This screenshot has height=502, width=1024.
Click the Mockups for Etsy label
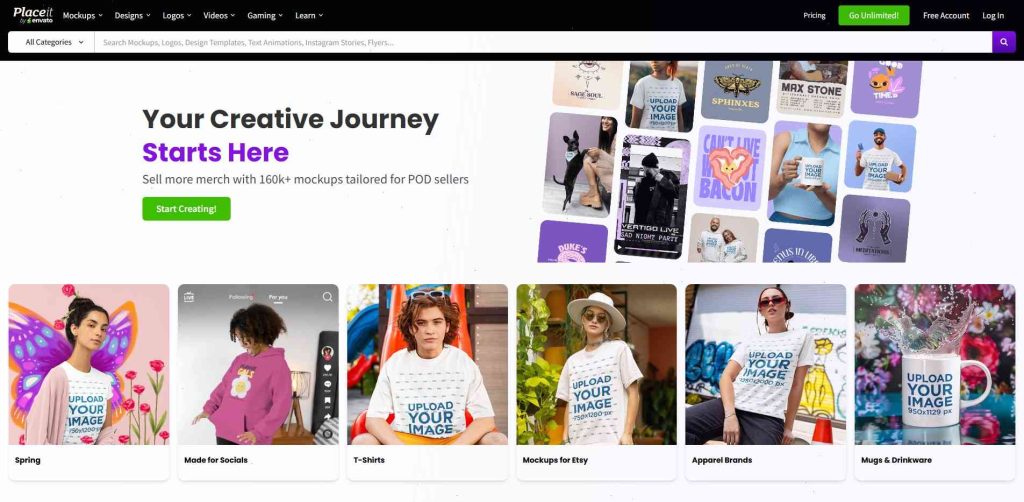pos(555,460)
